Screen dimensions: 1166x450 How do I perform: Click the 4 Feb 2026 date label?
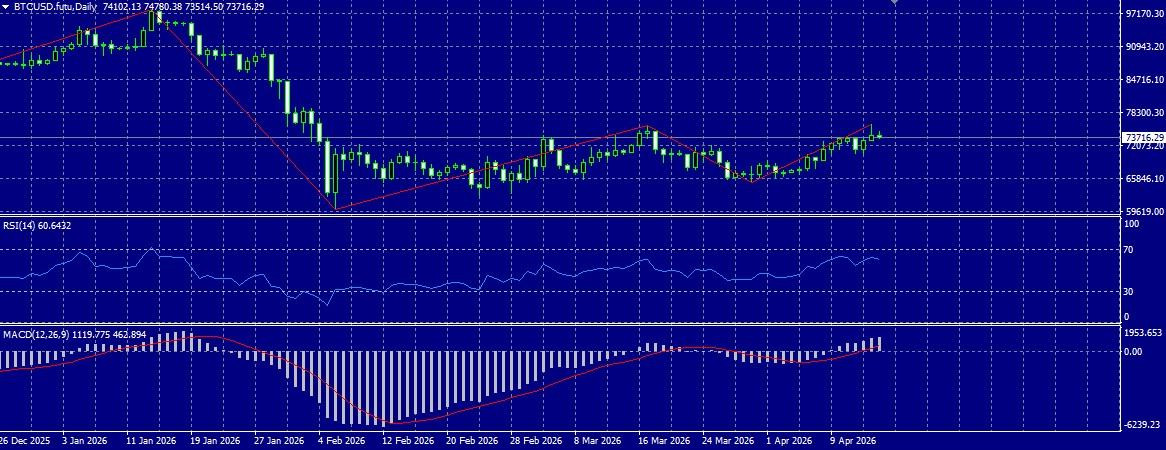pyautogui.click(x=341, y=441)
